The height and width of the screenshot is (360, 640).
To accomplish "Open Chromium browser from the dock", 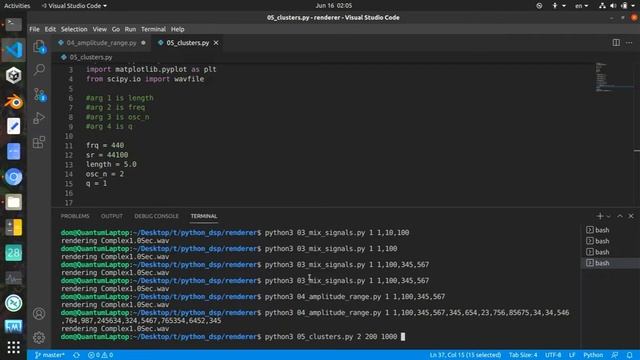I will pos(13,177).
